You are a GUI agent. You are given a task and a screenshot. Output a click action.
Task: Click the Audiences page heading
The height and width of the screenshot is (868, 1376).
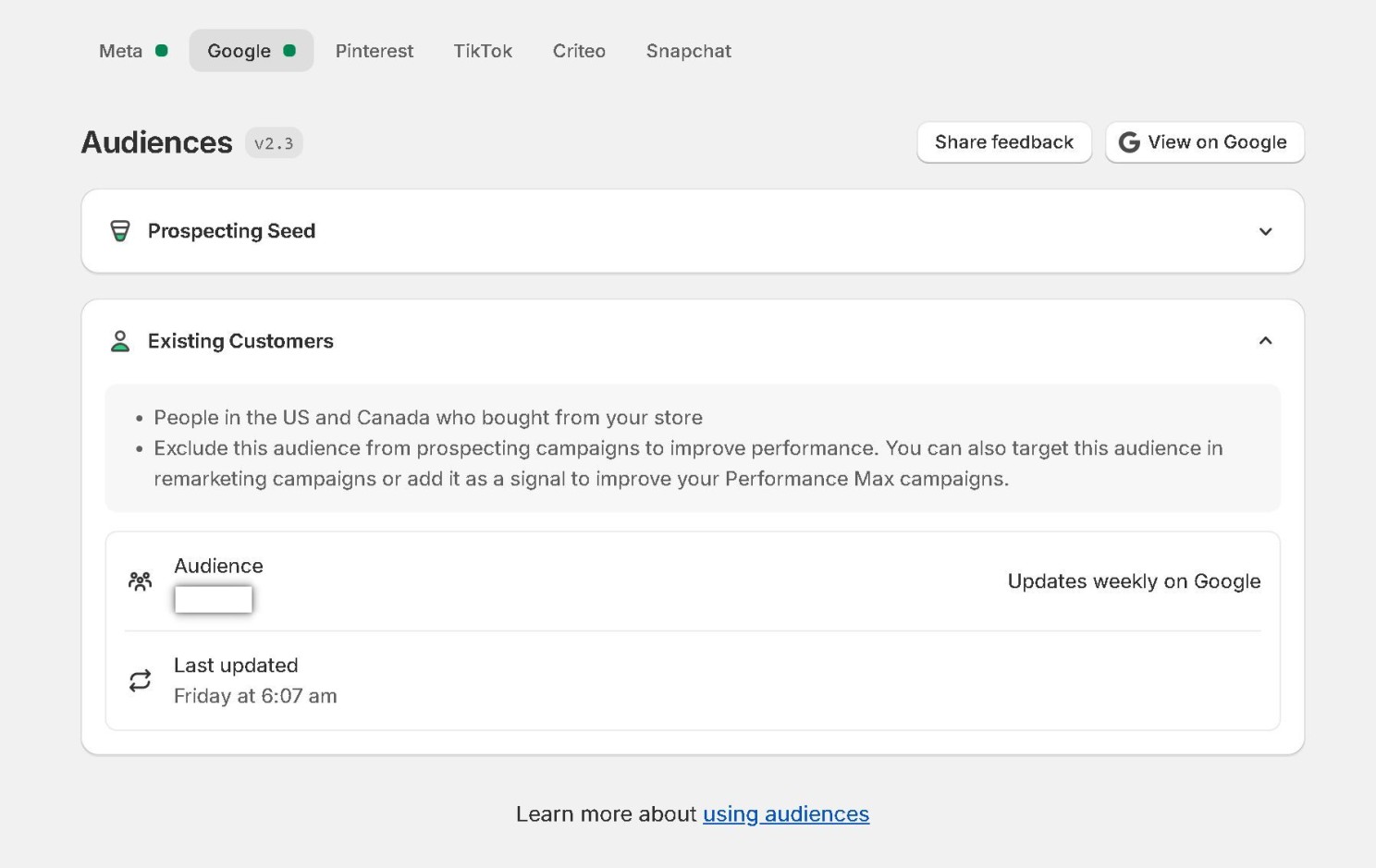(157, 142)
